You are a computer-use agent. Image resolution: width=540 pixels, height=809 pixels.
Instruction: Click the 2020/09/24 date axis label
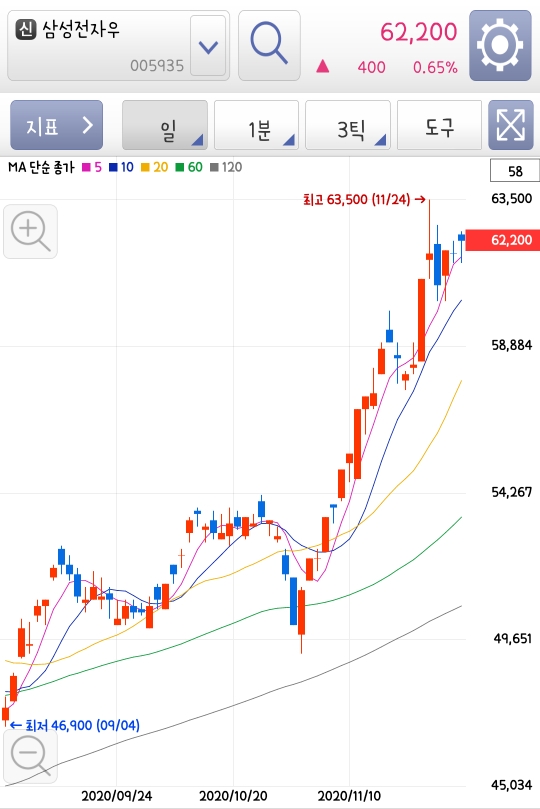tap(117, 796)
